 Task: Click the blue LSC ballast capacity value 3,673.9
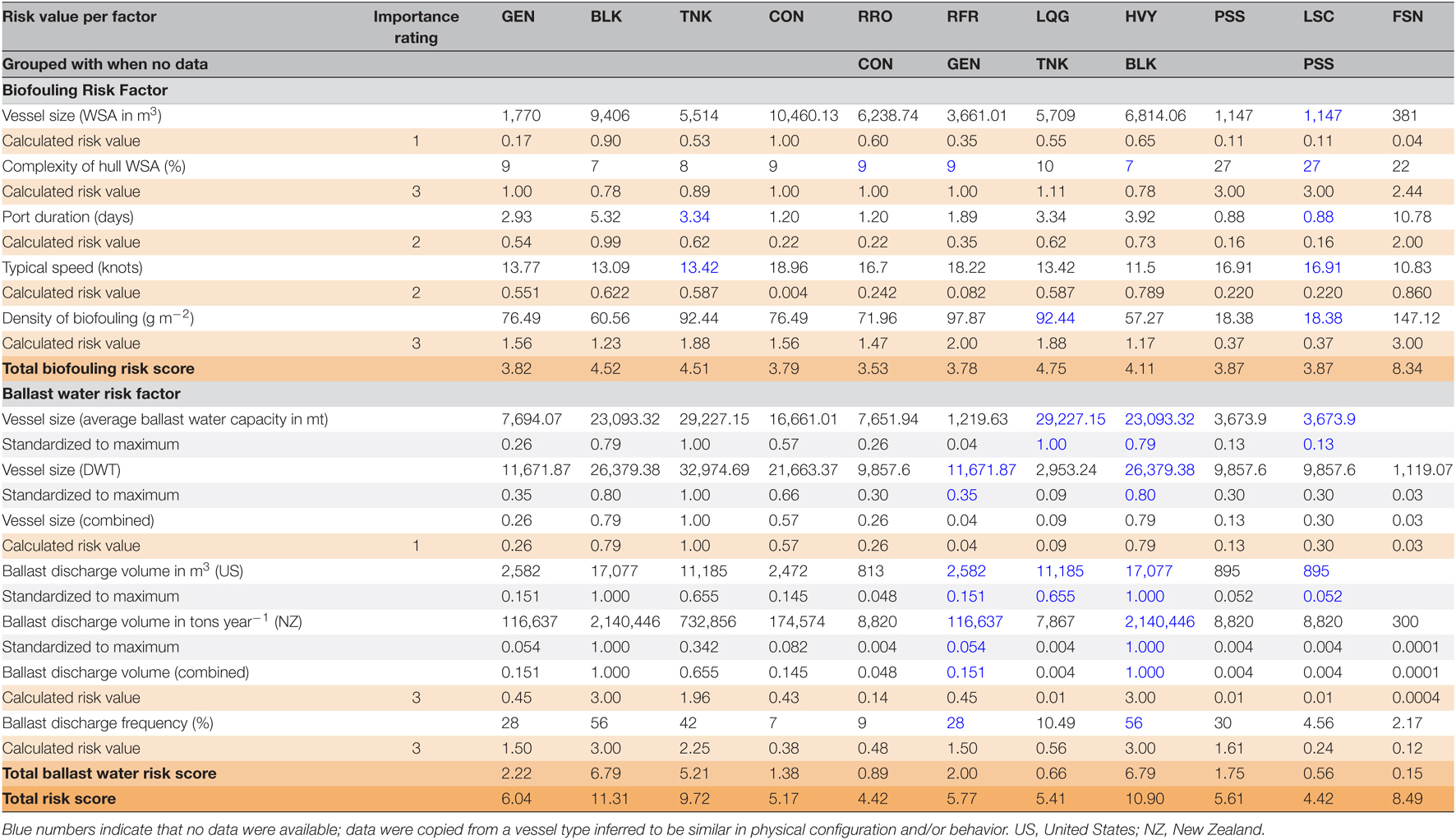pyautogui.click(x=1329, y=419)
